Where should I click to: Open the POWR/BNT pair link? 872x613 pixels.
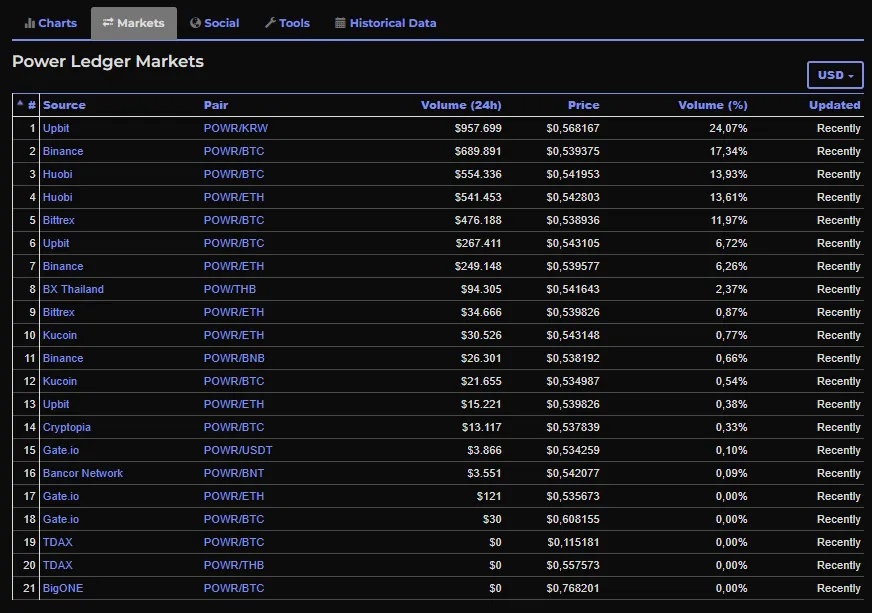pyautogui.click(x=234, y=473)
